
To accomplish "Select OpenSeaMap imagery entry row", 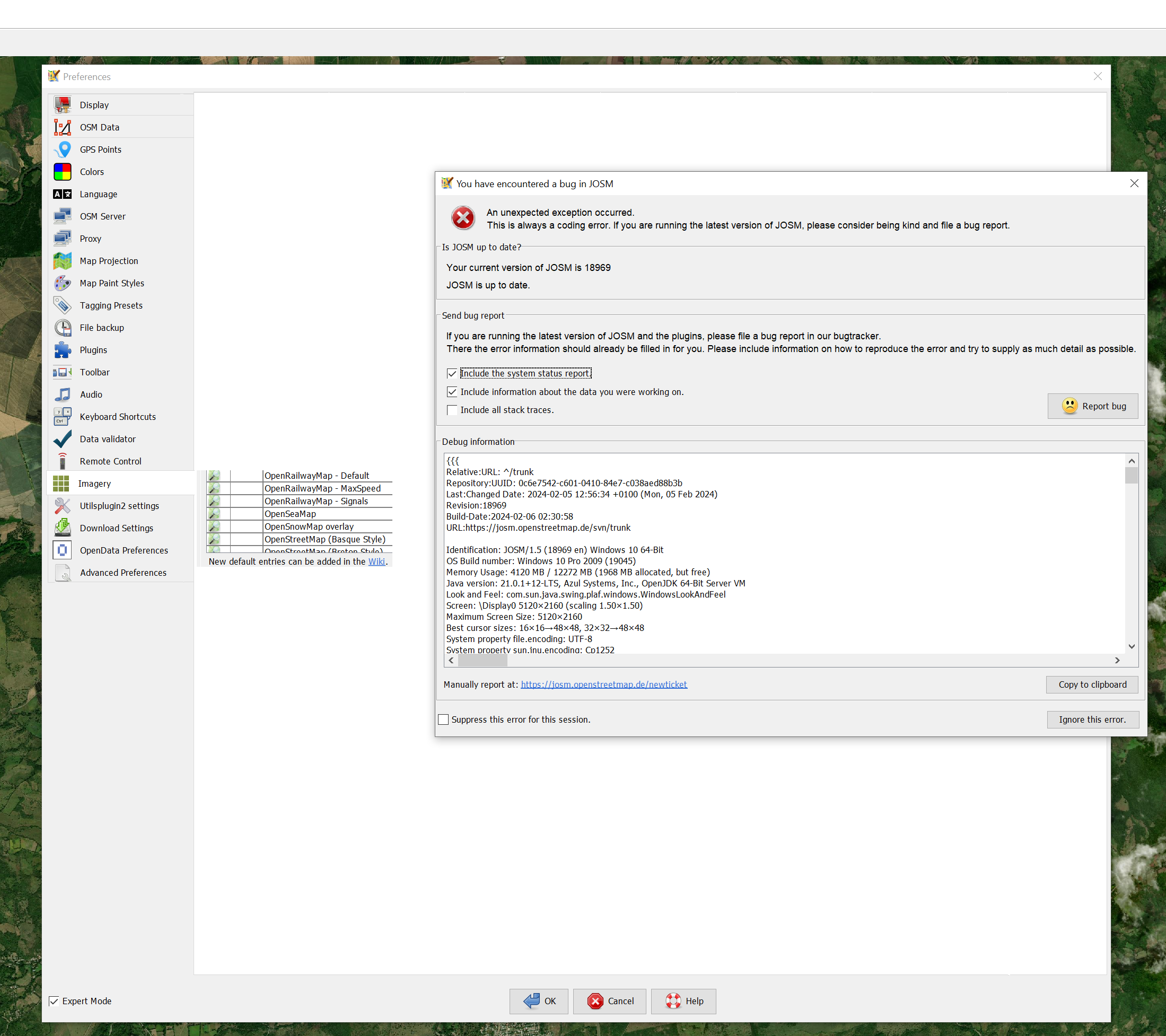I will click(291, 514).
